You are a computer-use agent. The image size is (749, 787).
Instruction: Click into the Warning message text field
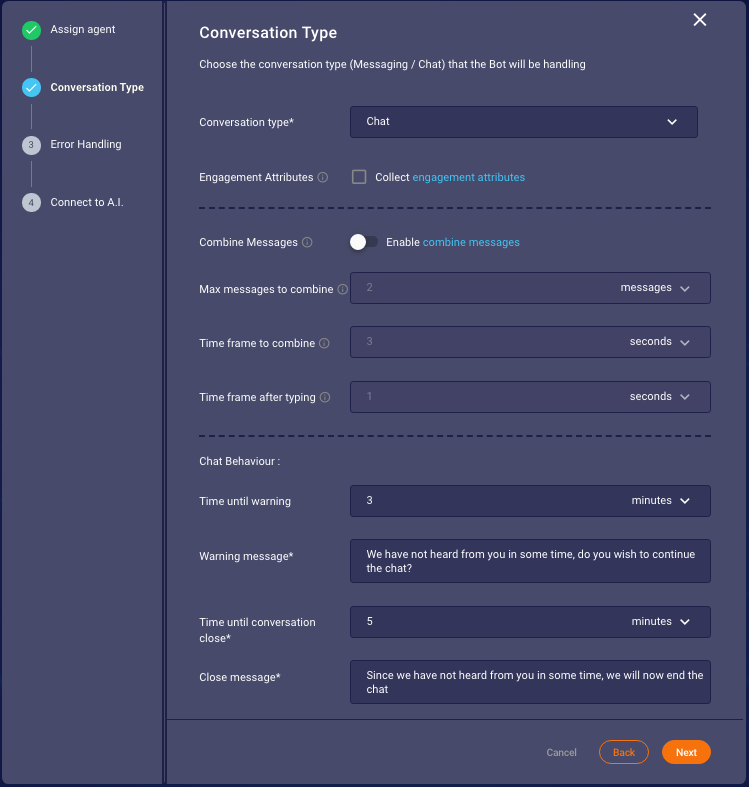pyautogui.click(x=530, y=561)
